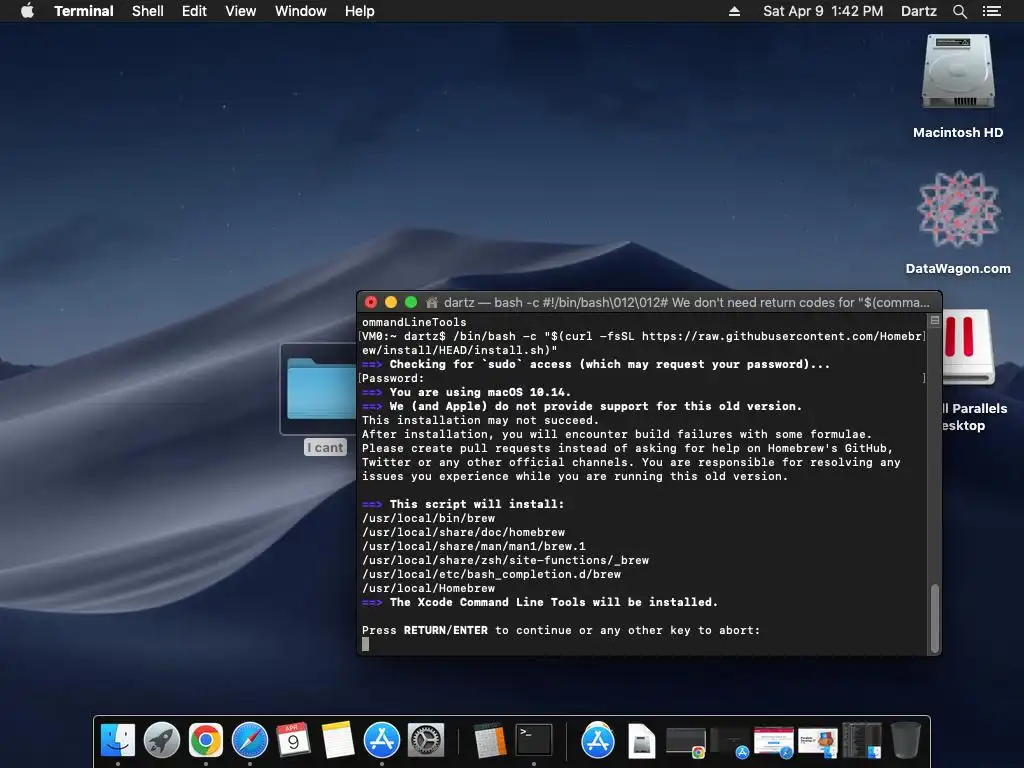Click the Terminal cursor block at bottom
The width and height of the screenshot is (1024, 768).
click(366, 644)
